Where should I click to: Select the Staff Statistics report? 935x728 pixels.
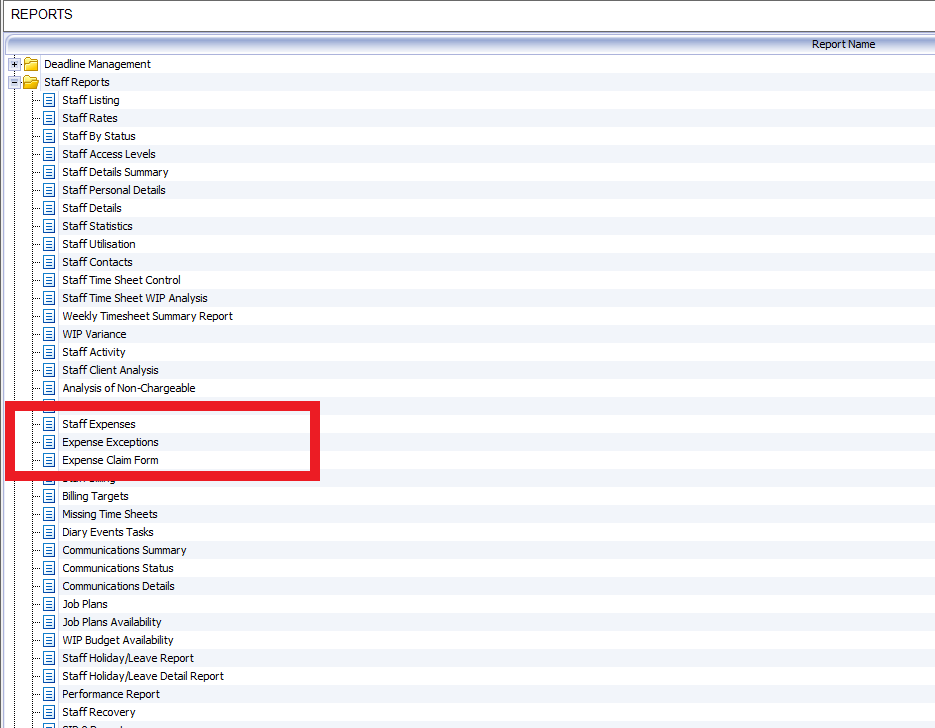pos(97,226)
